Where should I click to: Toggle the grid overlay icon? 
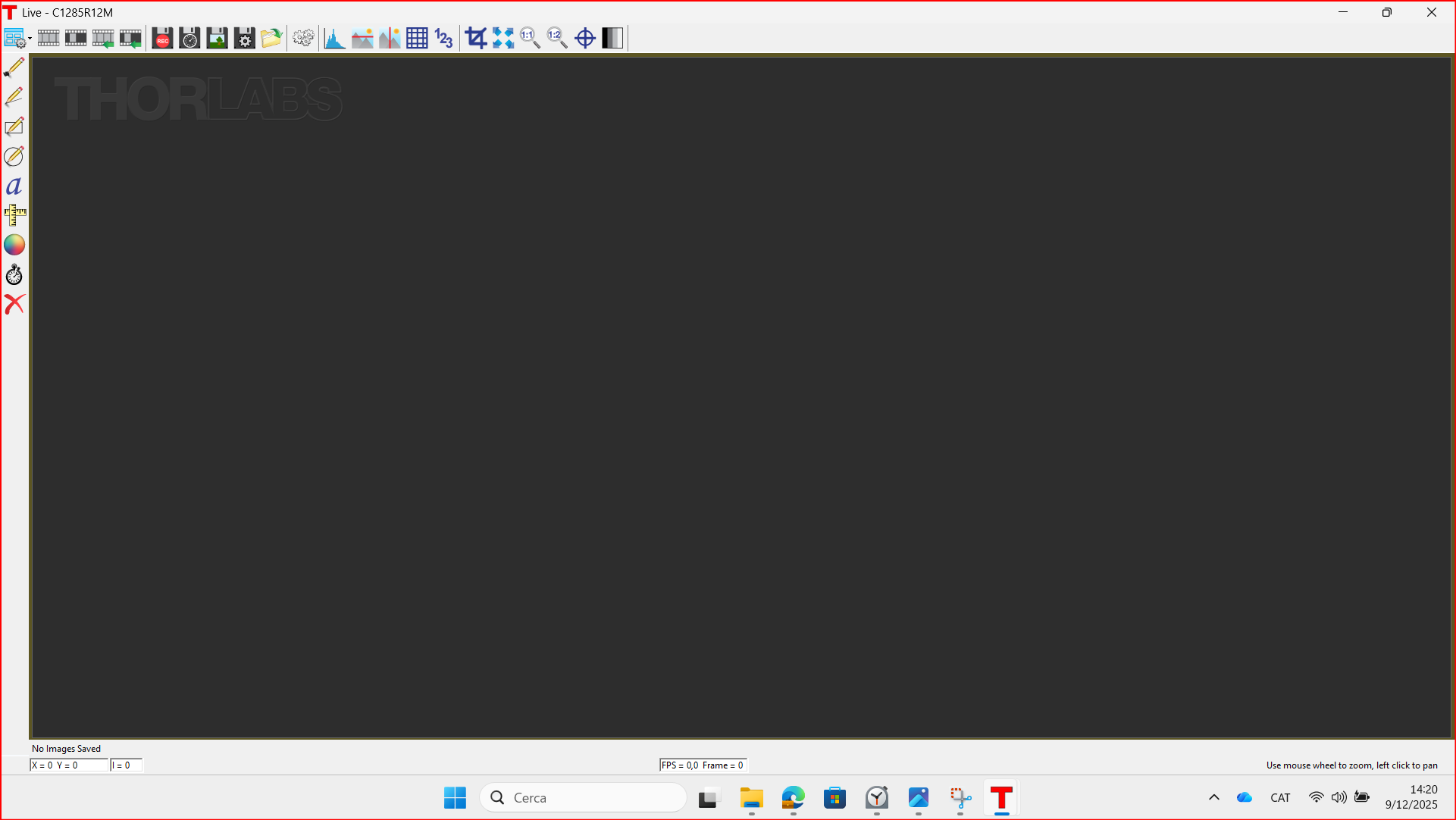[417, 38]
